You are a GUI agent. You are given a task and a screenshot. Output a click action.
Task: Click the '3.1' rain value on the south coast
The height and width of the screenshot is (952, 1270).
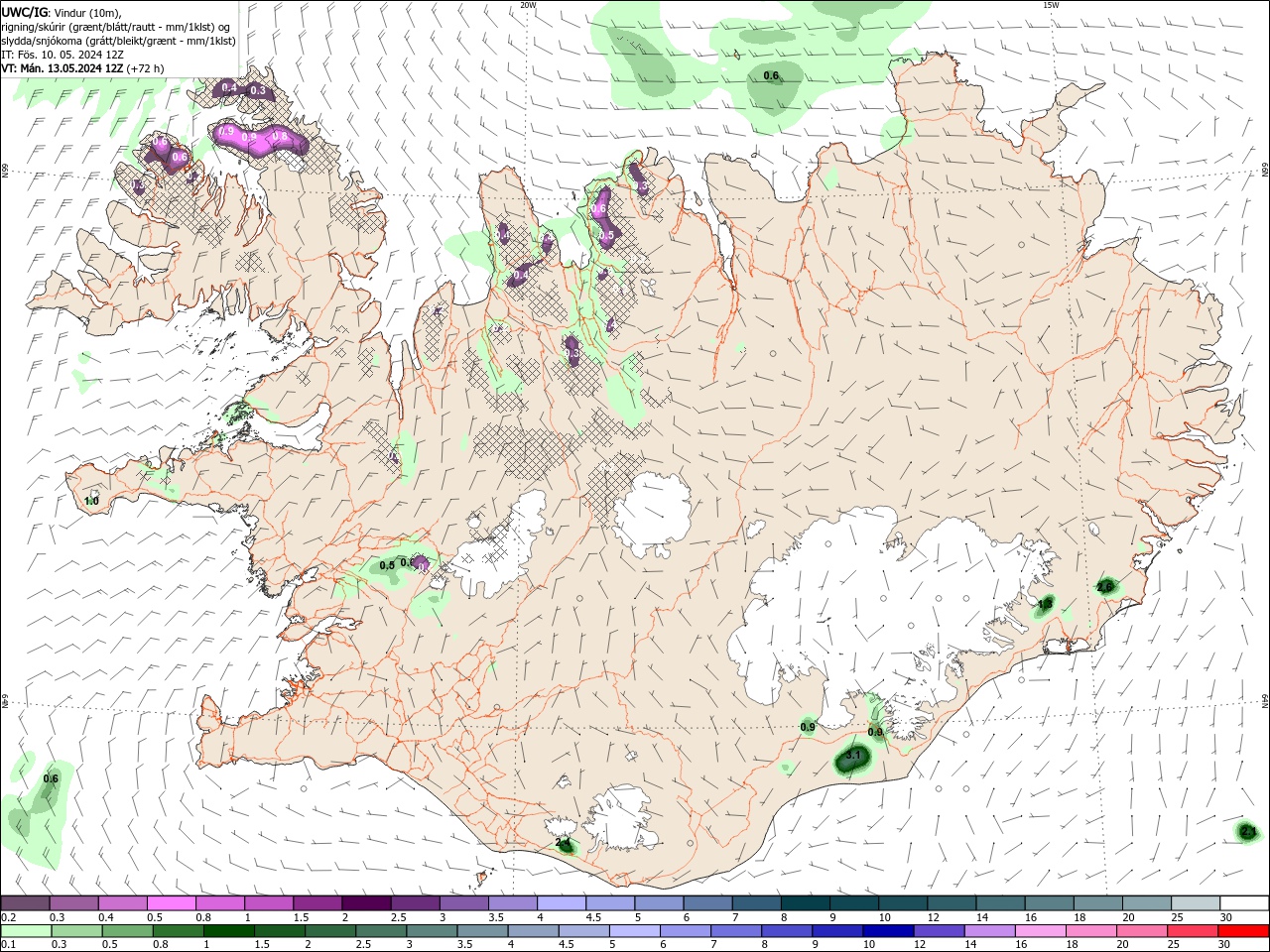(x=853, y=756)
